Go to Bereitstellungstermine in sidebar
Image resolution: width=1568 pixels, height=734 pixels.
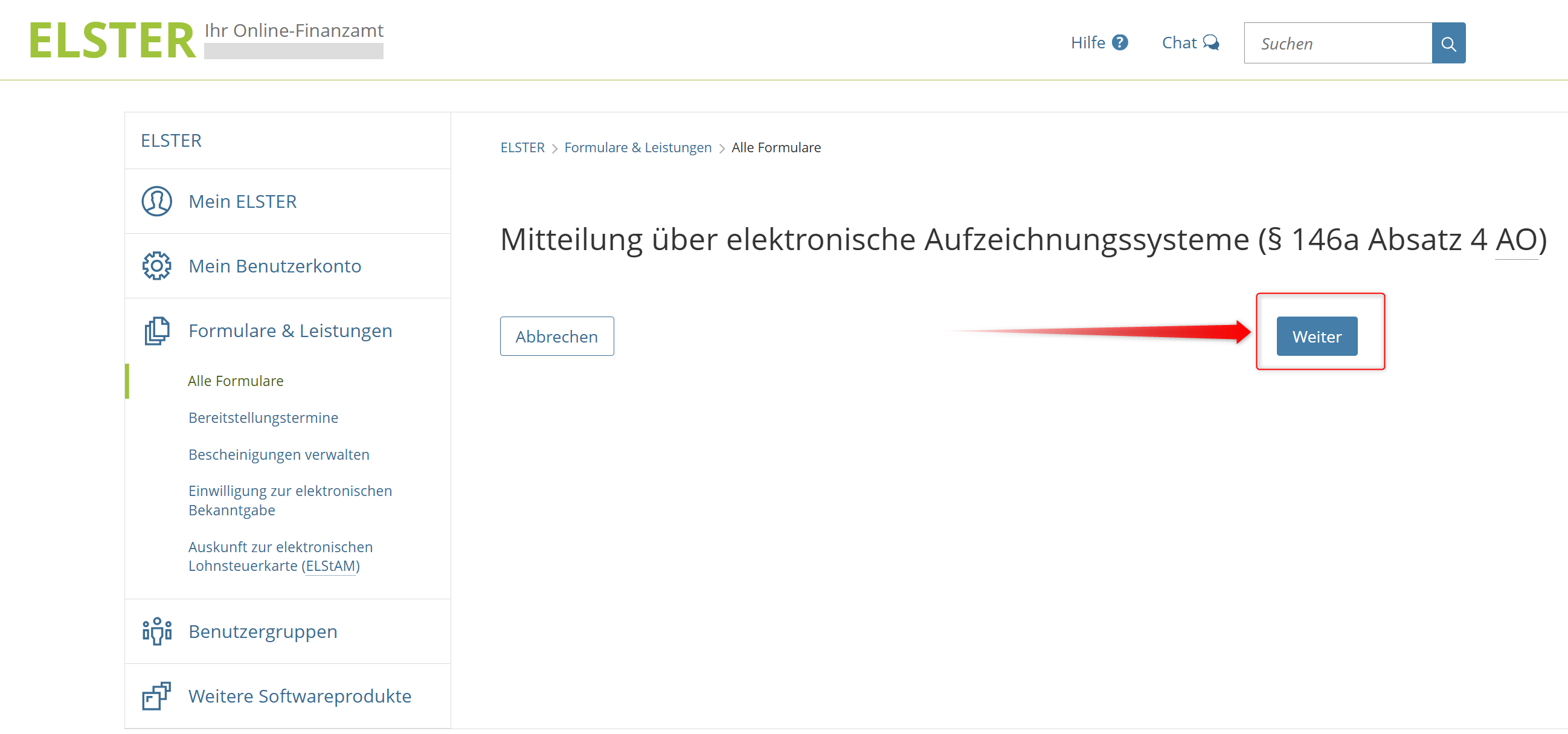tap(263, 417)
